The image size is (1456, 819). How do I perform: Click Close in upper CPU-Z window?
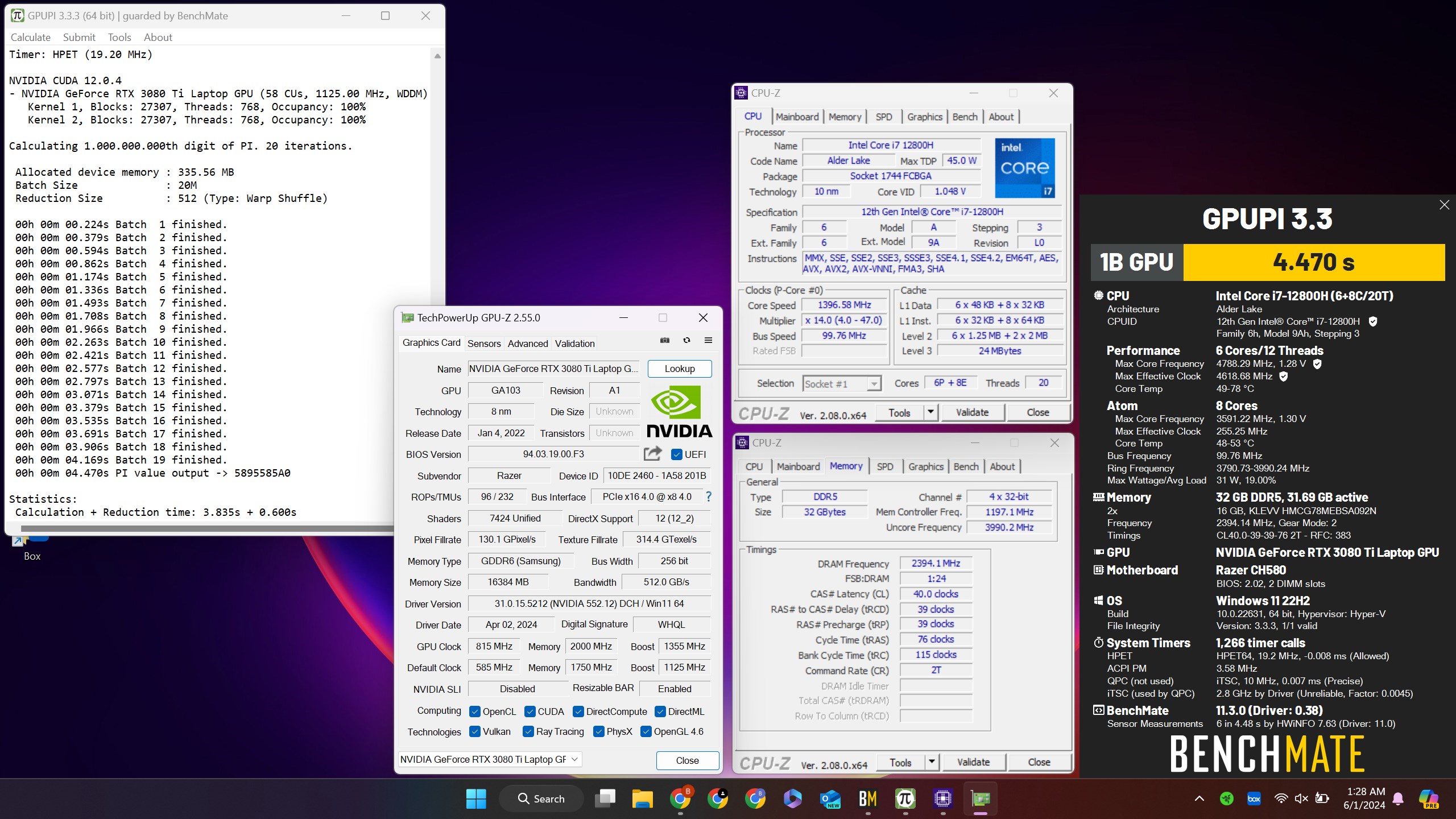click(x=1038, y=412)
